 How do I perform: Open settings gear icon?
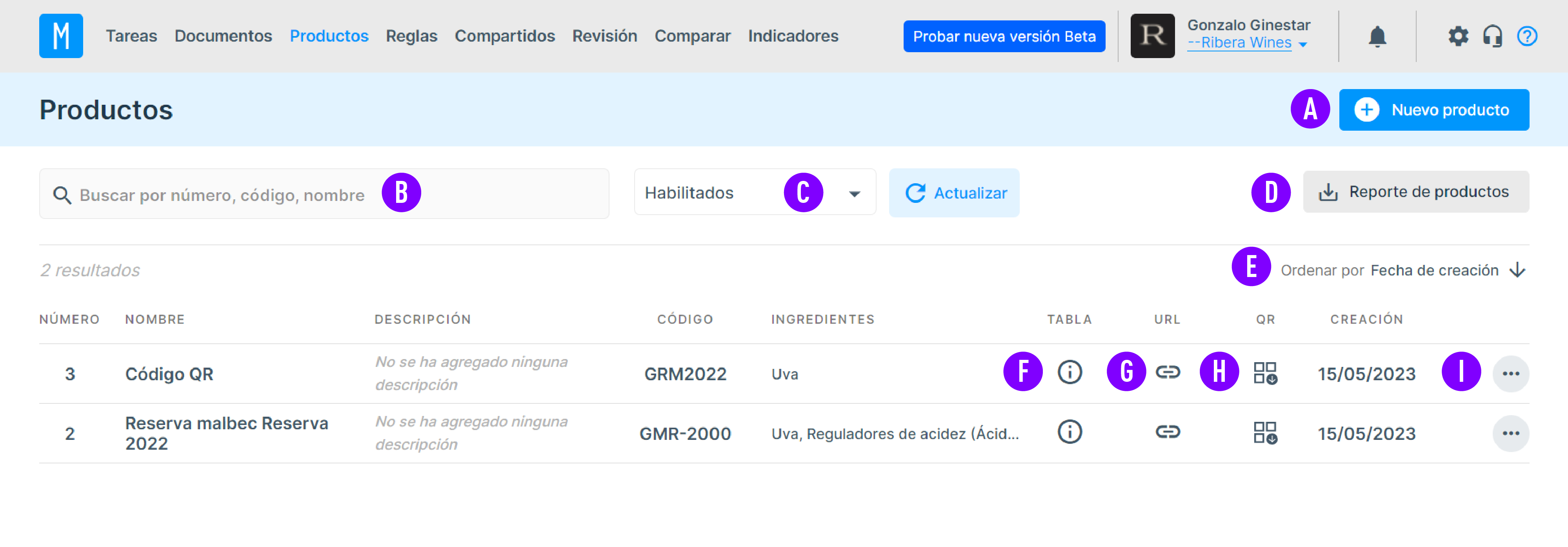[1458, 36]
